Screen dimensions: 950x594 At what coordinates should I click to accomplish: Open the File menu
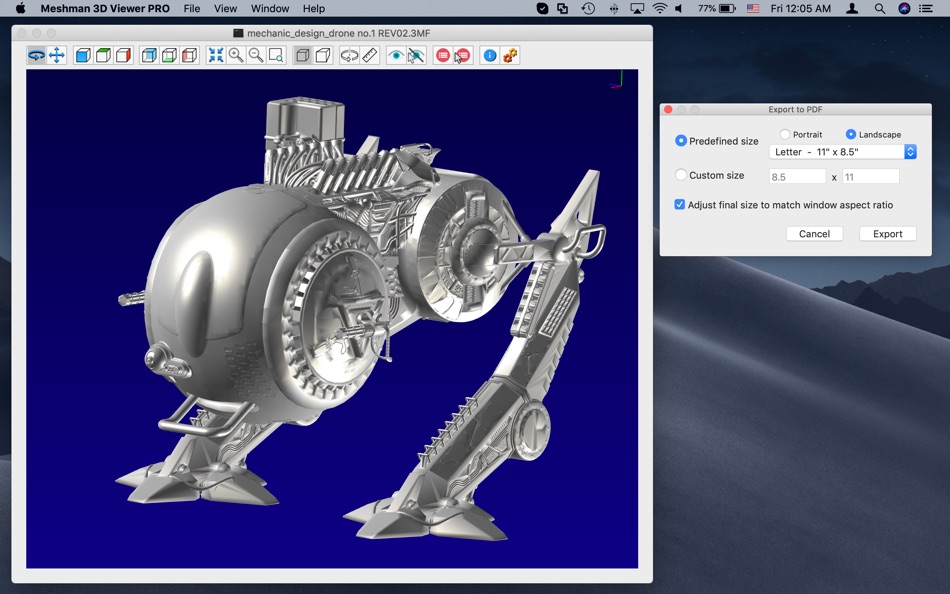(191, 9)
